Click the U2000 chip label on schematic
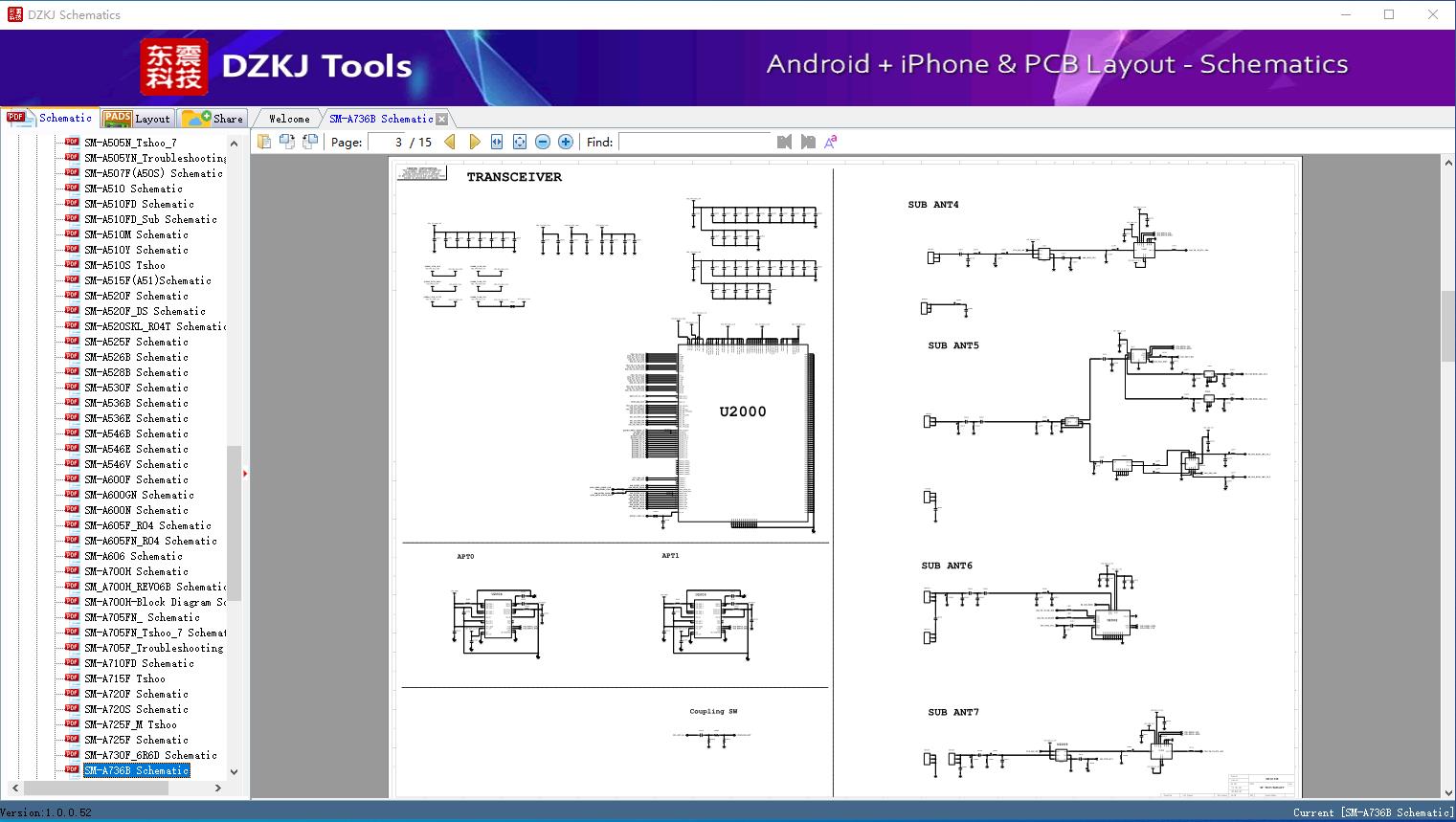This screenshot has width=1456, height=822. 743,411
